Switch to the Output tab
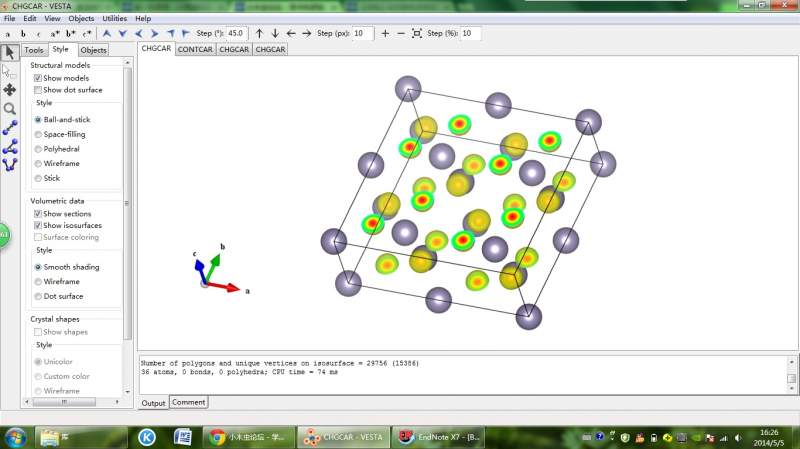 [x=154, y=403]
